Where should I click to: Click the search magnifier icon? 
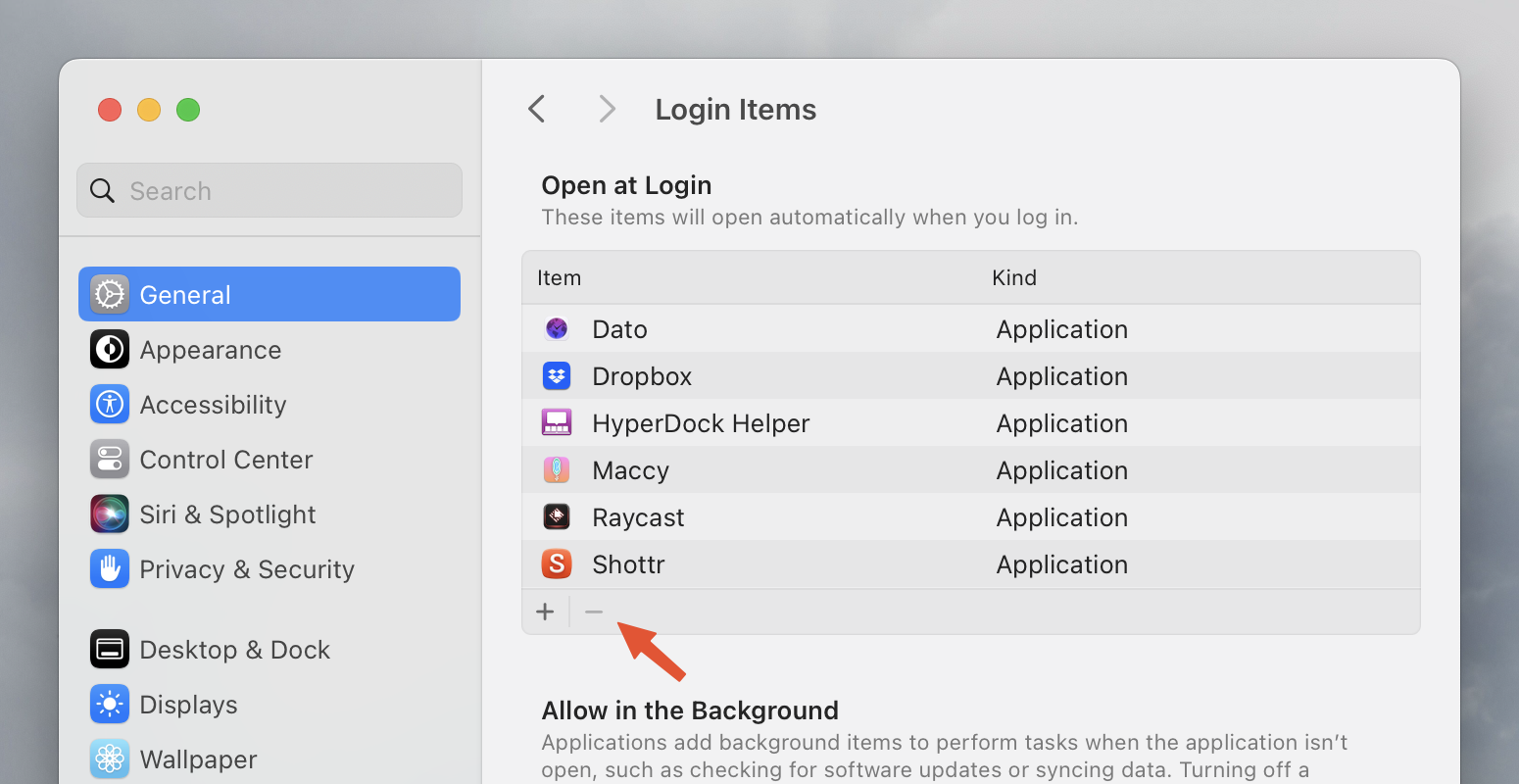tap(103, 191)
